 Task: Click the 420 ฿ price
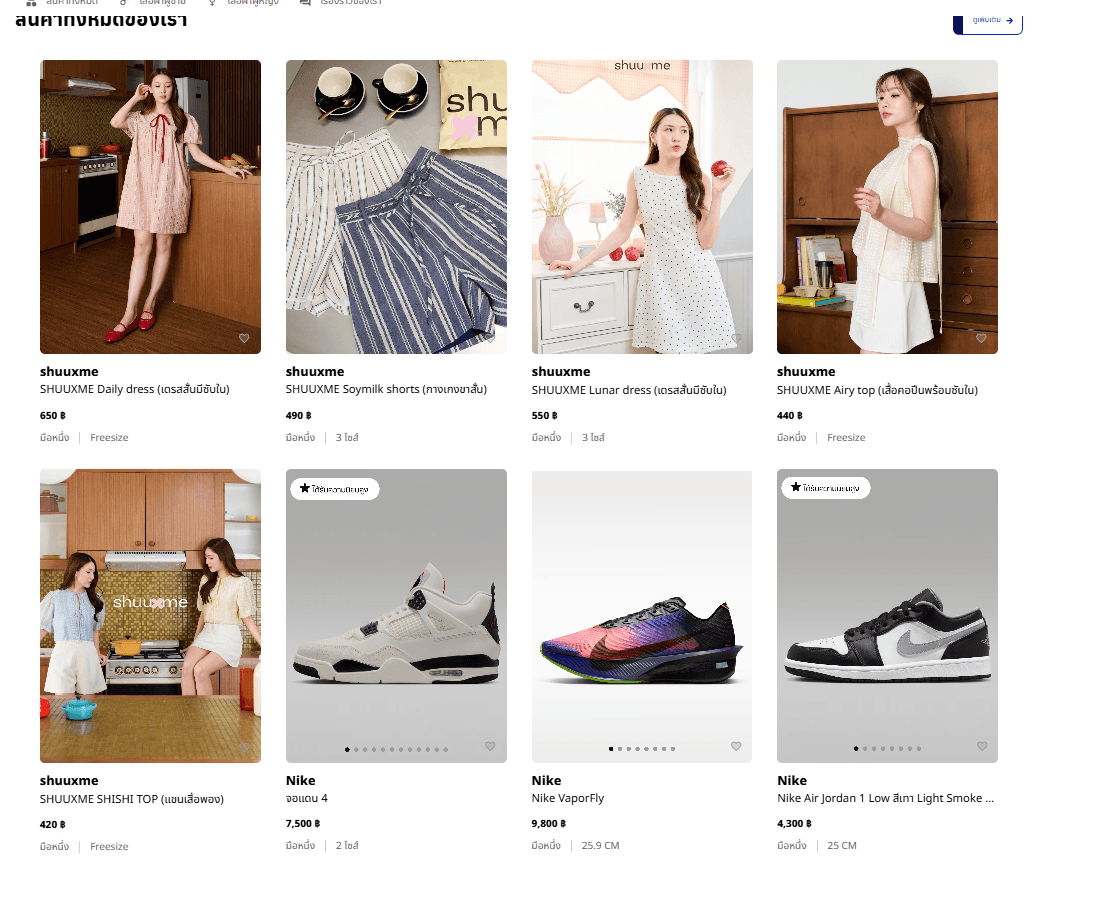pos(53,825)
